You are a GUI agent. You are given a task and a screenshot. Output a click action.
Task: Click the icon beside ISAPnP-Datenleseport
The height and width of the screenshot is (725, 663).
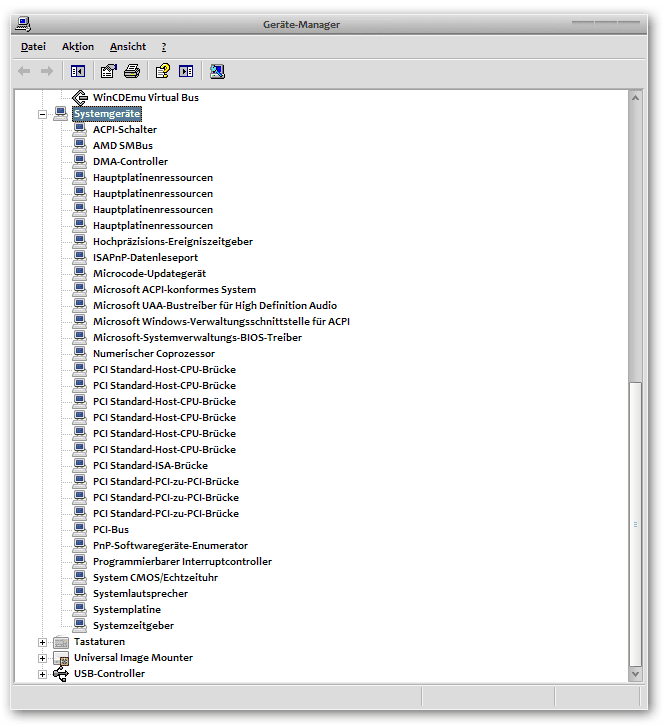[80, 257]
